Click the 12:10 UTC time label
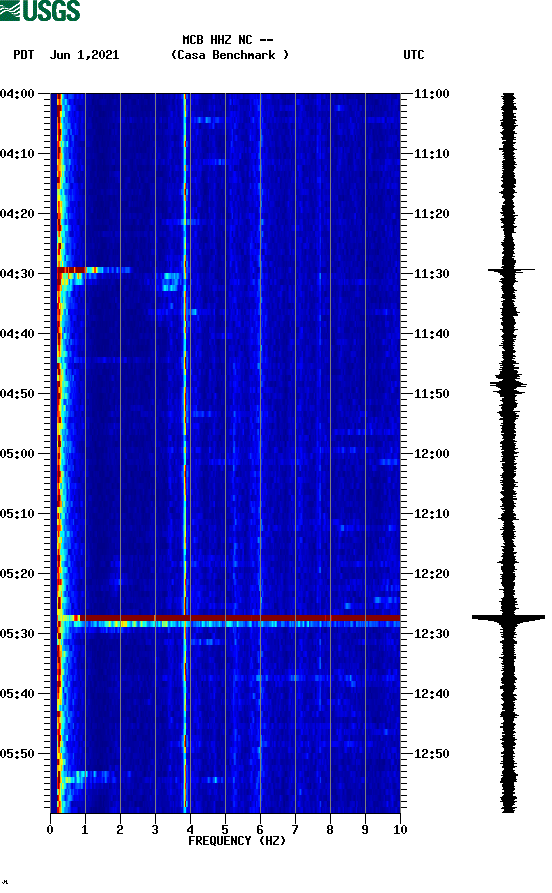This screenshot has height=893, width=552. (x=431, y=514)
